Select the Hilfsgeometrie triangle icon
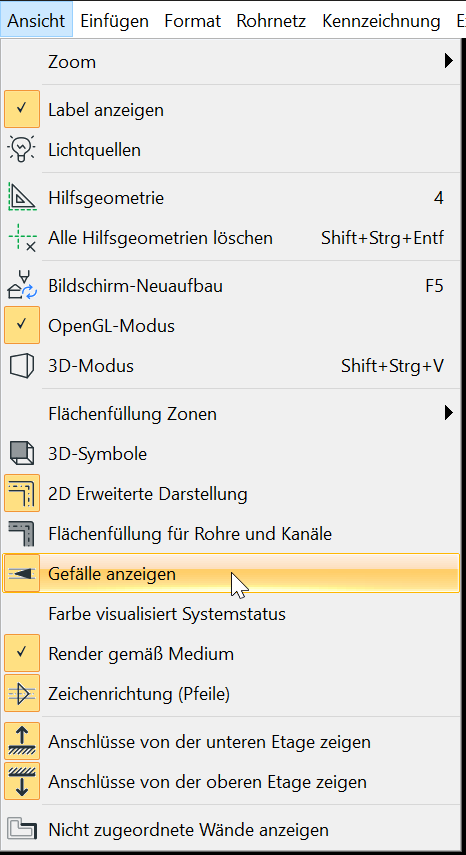 pyautogui.click(x=22, y=197)
